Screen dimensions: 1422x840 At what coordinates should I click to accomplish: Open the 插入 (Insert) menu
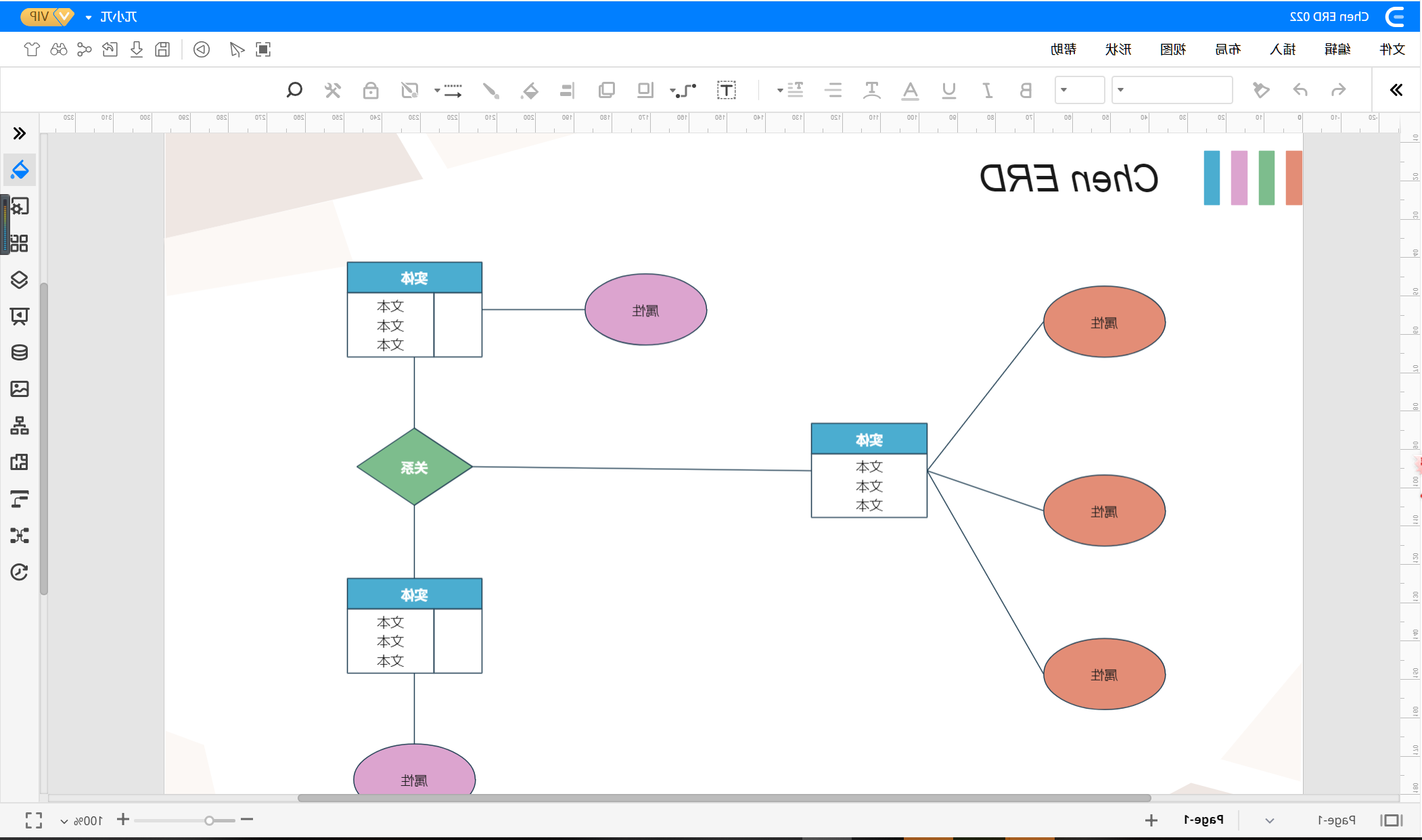coord(1283,49)
